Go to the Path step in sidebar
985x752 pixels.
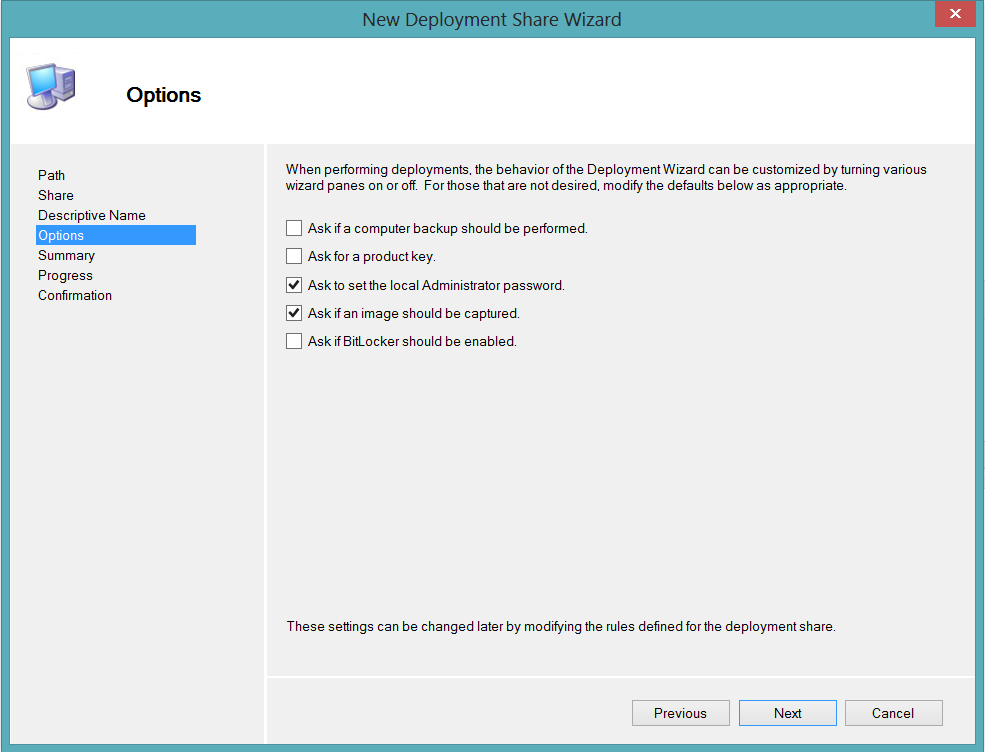pyautogui.click(x=52, y=175)
